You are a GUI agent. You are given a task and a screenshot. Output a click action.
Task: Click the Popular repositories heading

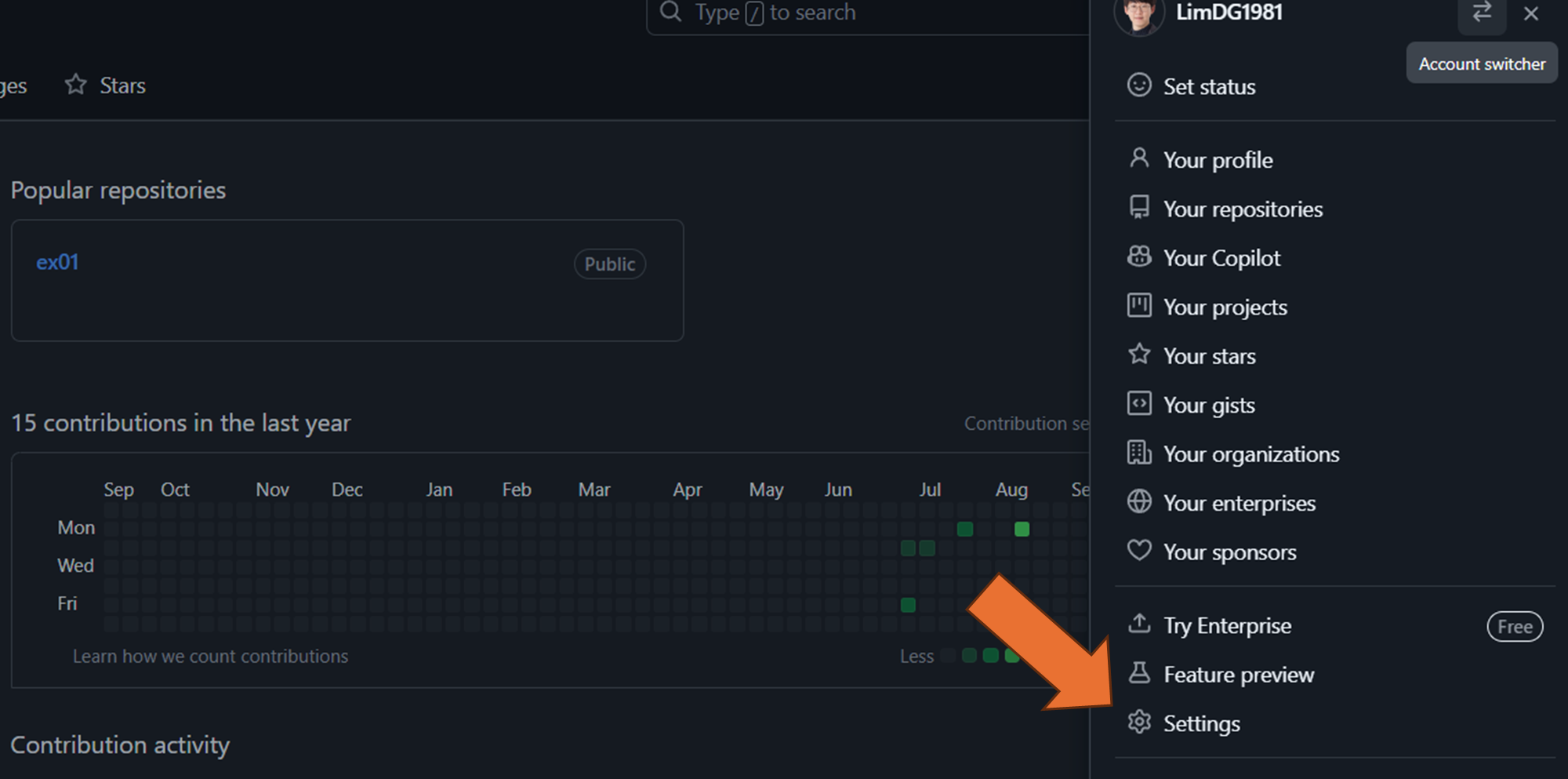click(x=118, y=190)
